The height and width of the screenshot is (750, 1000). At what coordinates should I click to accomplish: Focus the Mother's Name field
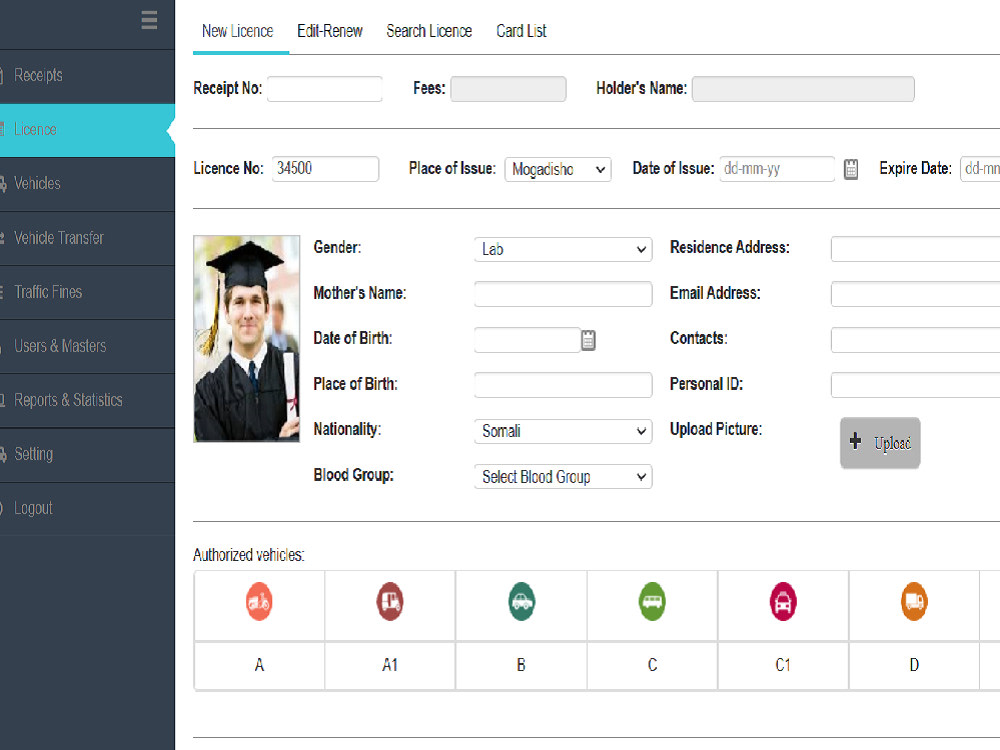click(563, 294)
